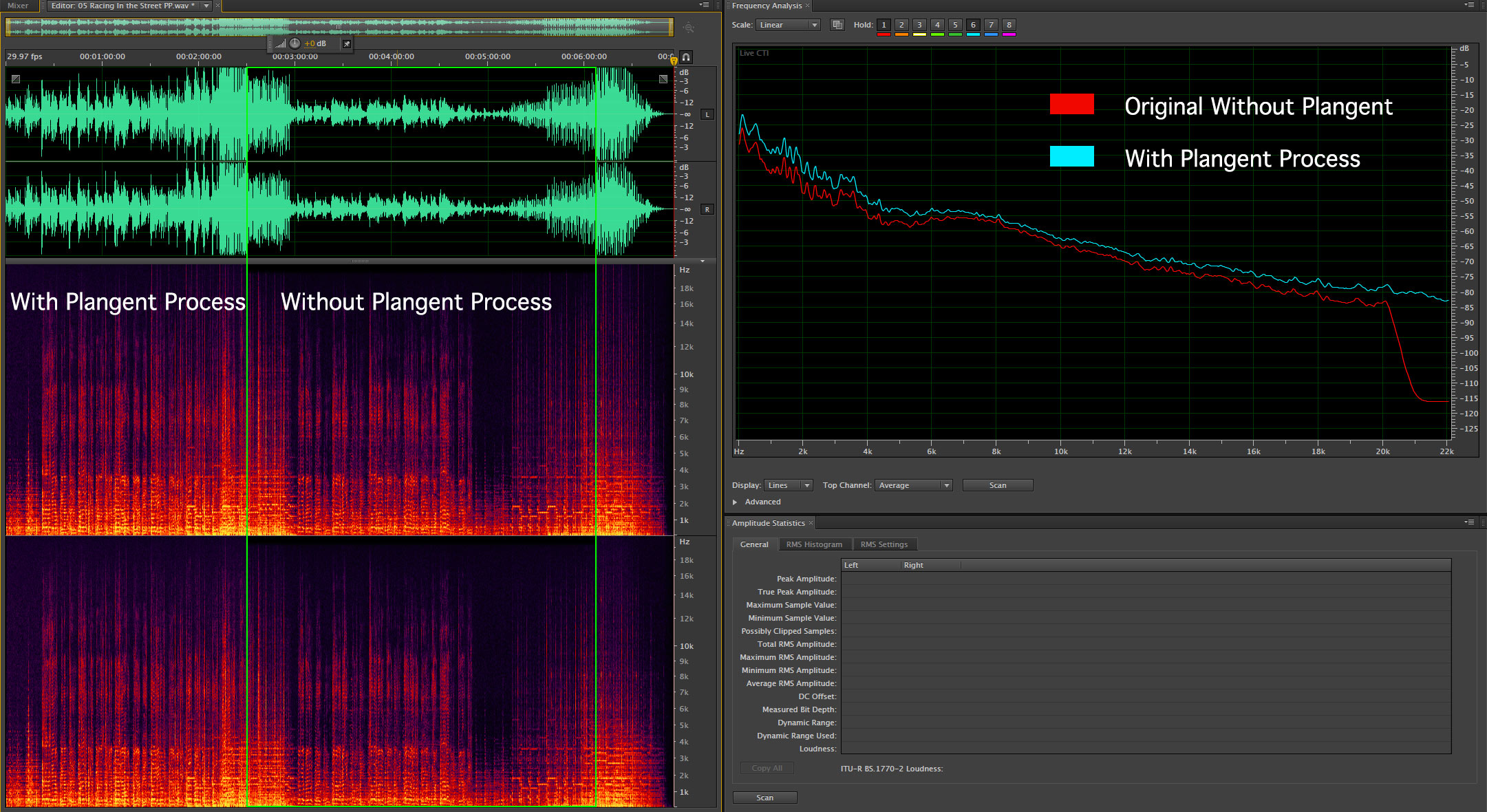Adjust the amplitude knob on the HUD

point(295,43)
